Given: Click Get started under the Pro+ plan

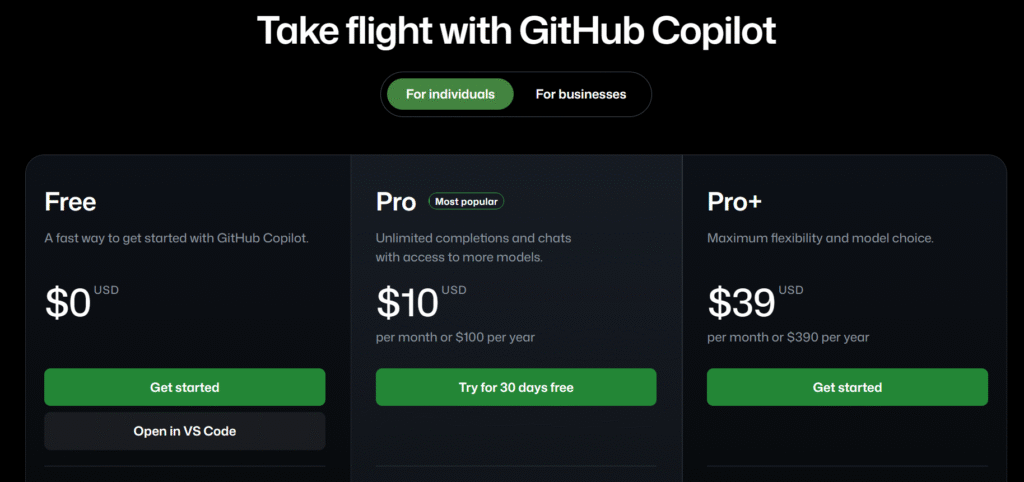Looking at the screenshot, I should pos(847,387).
